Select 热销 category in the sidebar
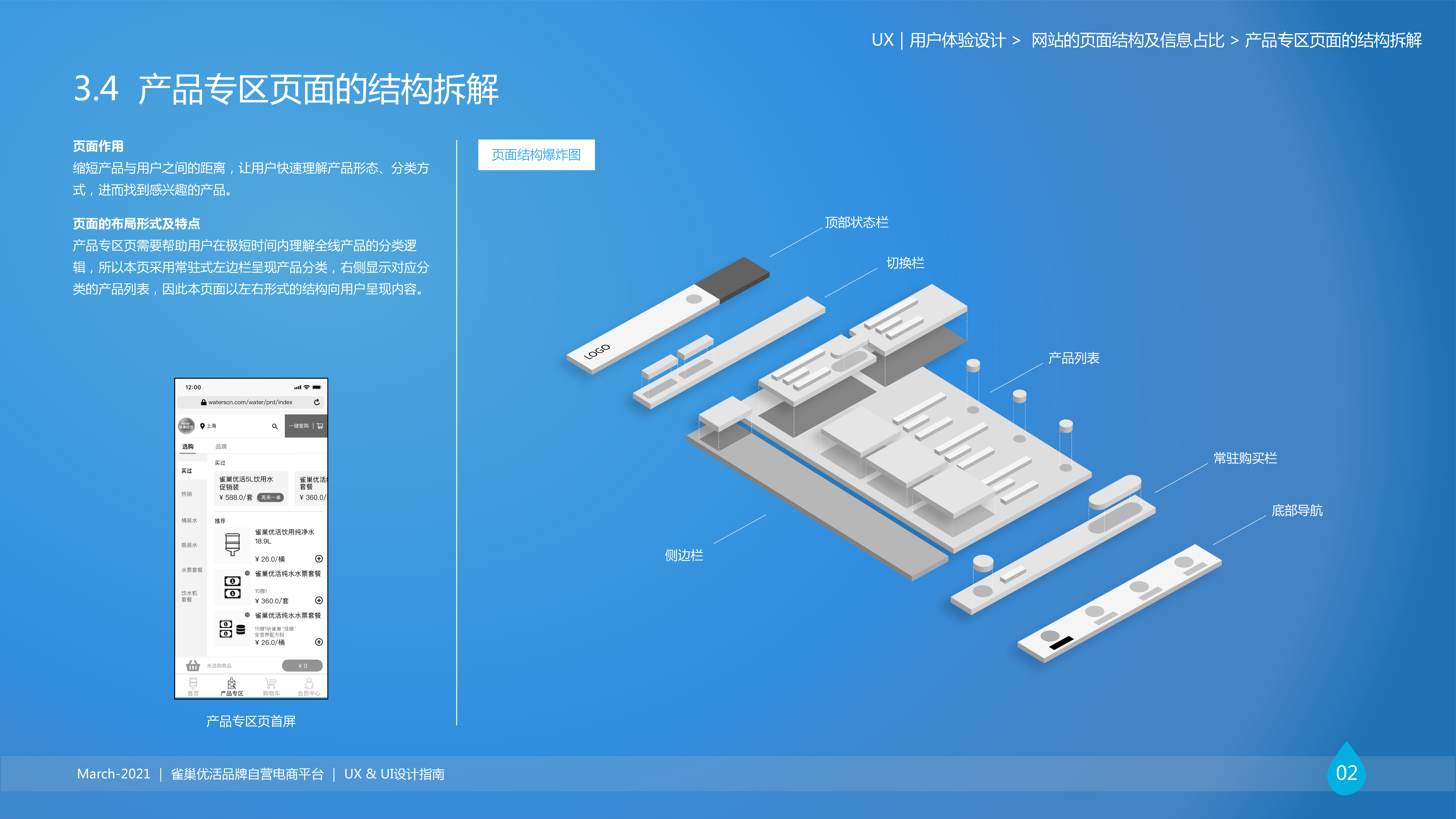Image resolution: width=1456 pixels, height=819 pixels. coord(187,494)
